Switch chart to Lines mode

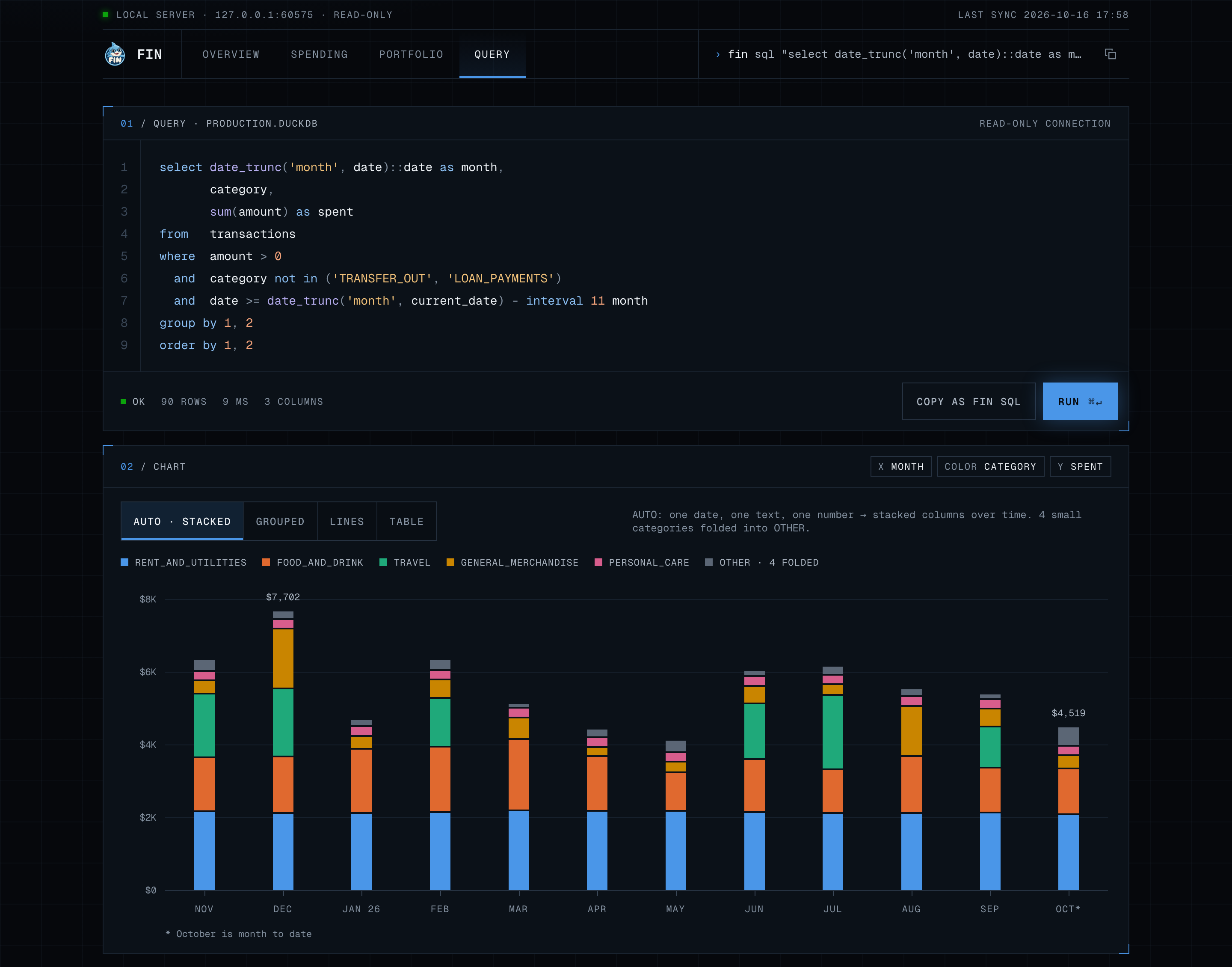(x=347, y=522)
